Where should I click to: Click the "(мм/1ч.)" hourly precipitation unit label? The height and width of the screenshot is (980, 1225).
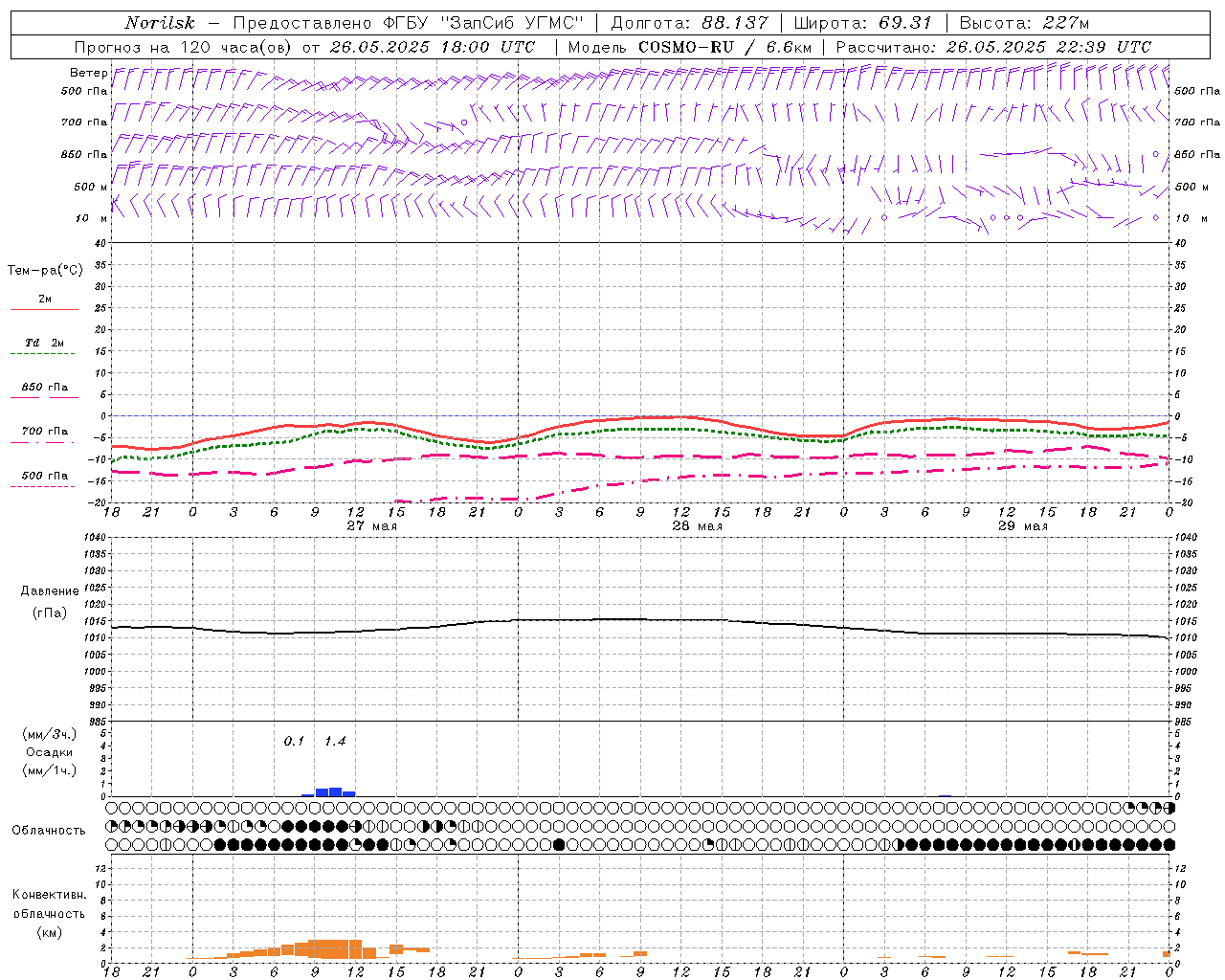pos(49,770)
